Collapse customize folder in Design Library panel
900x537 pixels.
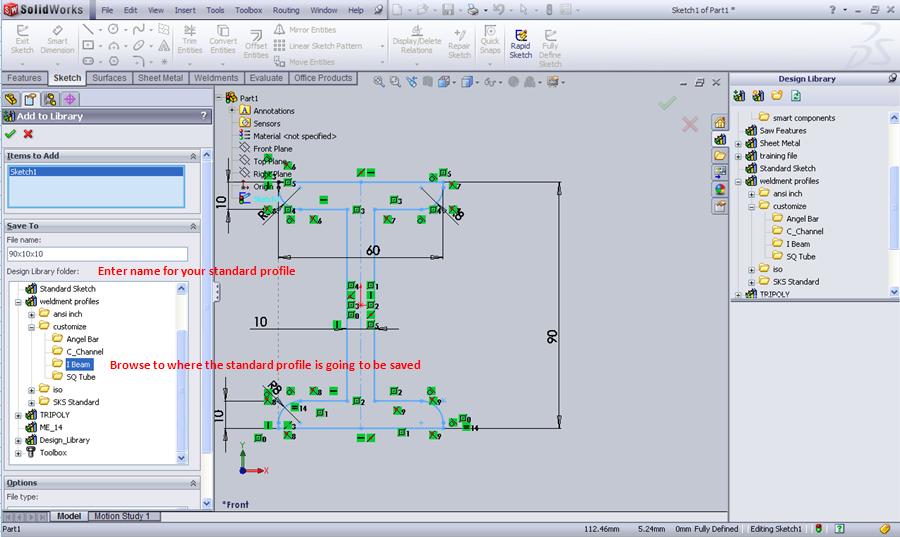tap(751, 207)
